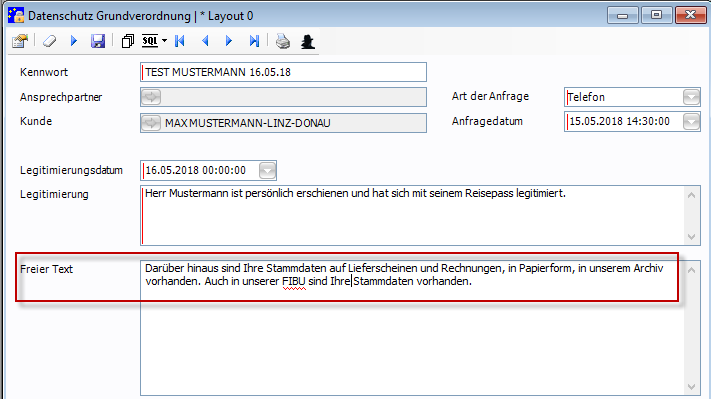
Task: Save record with floppy disk icon
Action: pyautogui.click(x=98, y=41)
